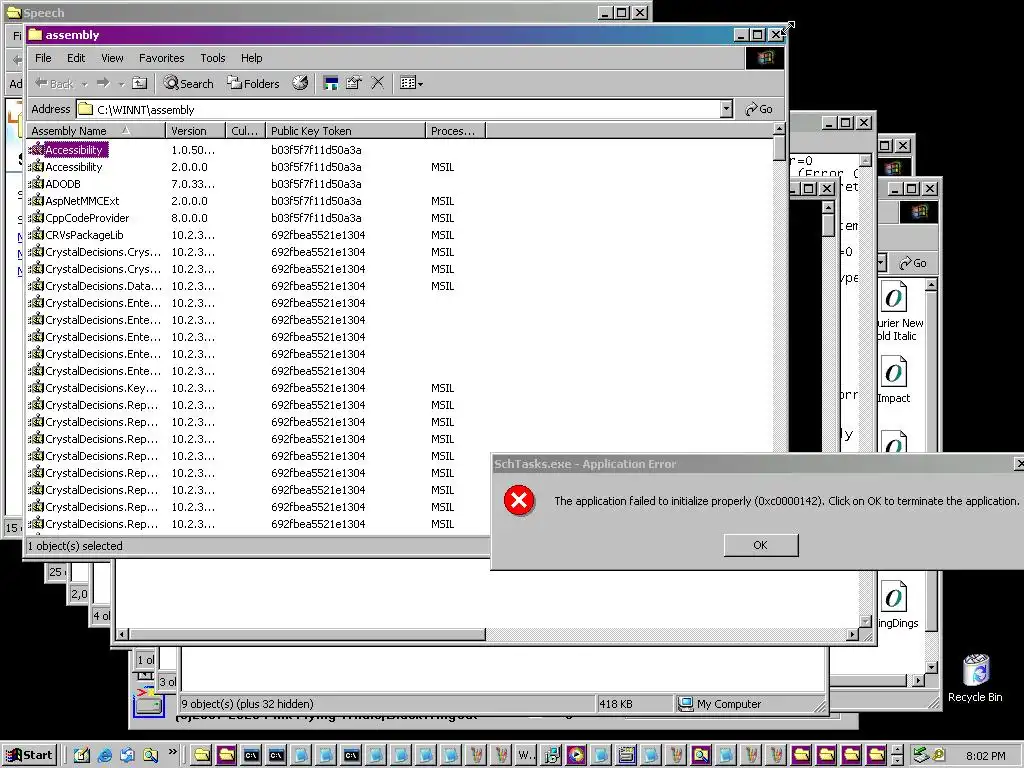
Task: Select the CRVsPackageLib assembly icon
Action: pyautogui.click(x=37, y=234)
